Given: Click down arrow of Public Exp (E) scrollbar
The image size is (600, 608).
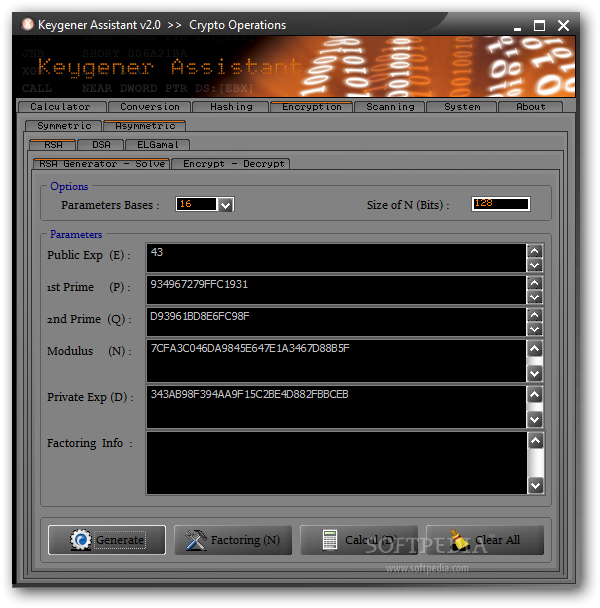Looking at the screenshot, I should click(x=535, y=265).
